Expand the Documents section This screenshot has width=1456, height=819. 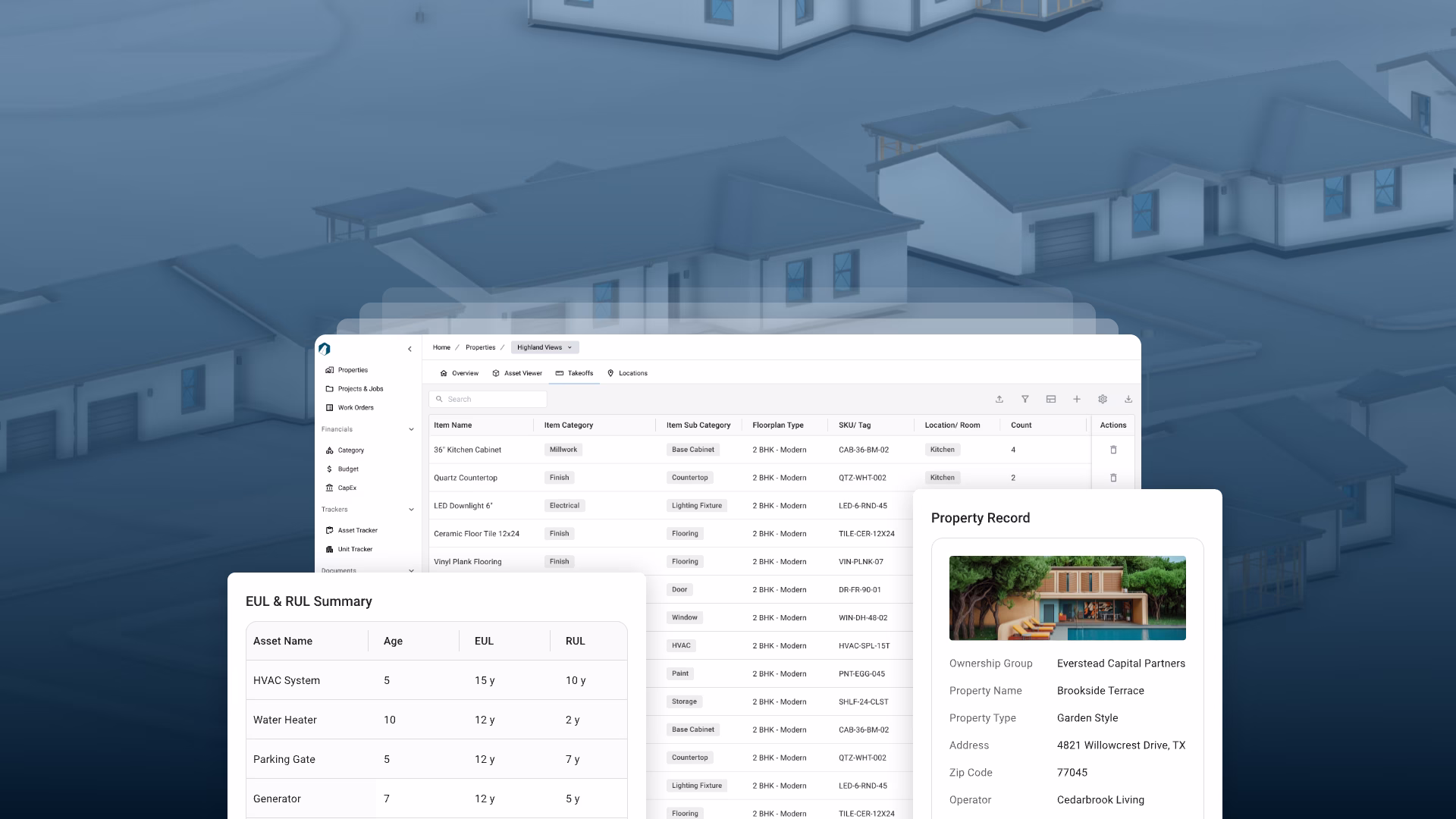coord(410,570)
